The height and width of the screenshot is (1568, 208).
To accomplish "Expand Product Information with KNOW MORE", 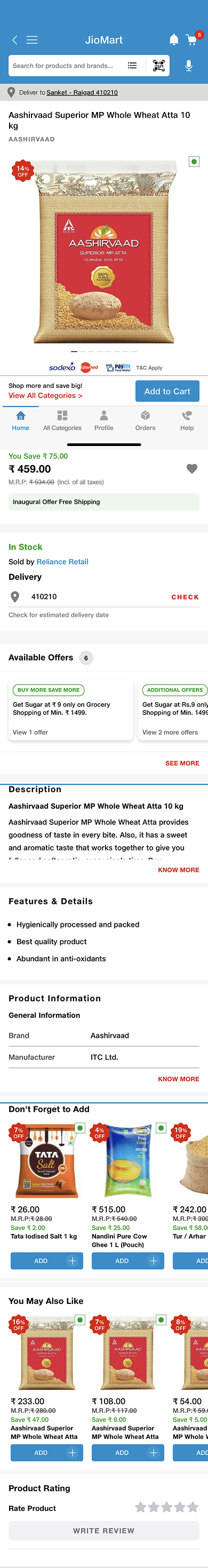I will [x=178, y=1079].
